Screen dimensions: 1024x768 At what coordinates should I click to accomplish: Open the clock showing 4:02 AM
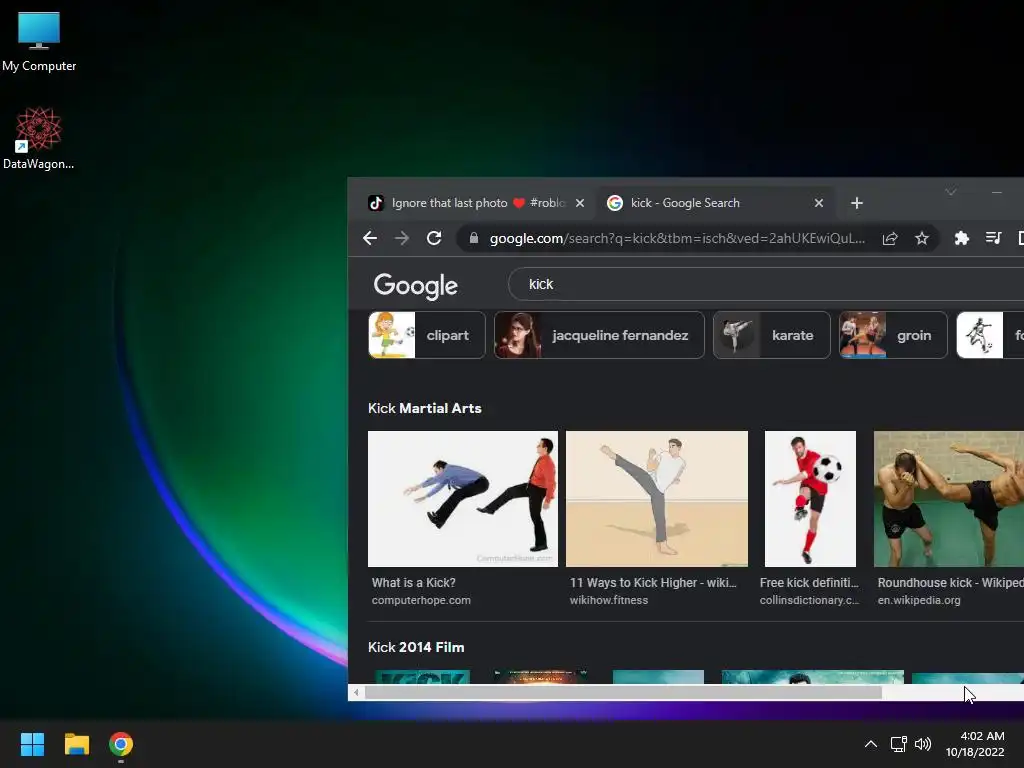(975, 744)
